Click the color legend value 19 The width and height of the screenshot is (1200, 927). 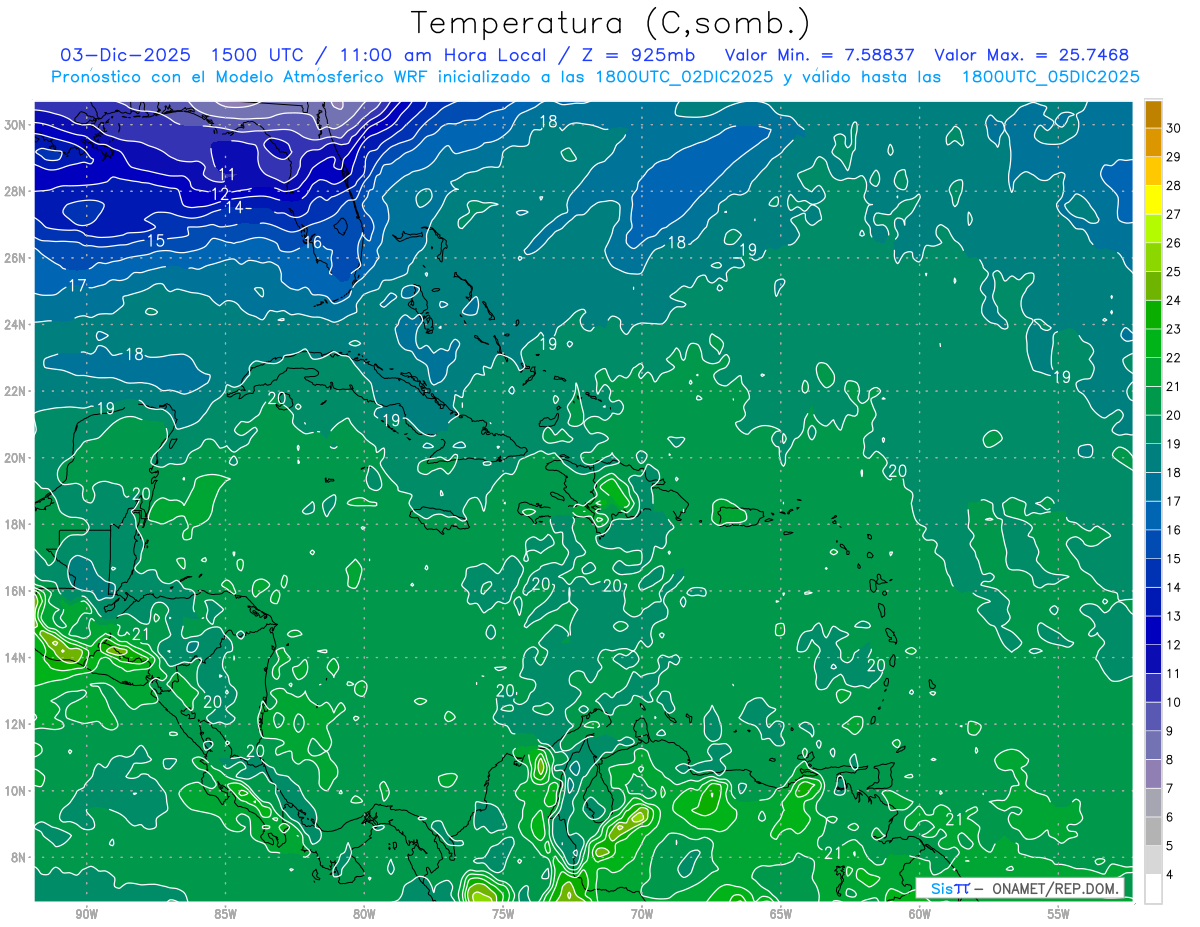point(1174,443)
